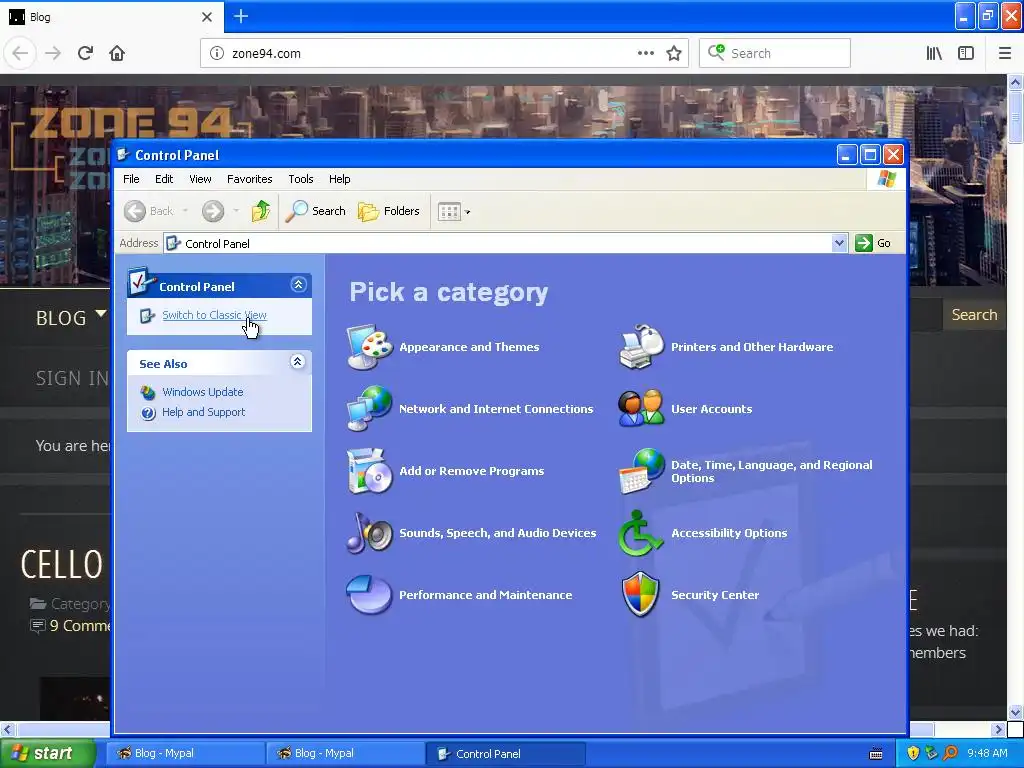Open the Printers and Other Hardware icon
The width and height of the screenshot is (1024, 768).
pos(641,347)
